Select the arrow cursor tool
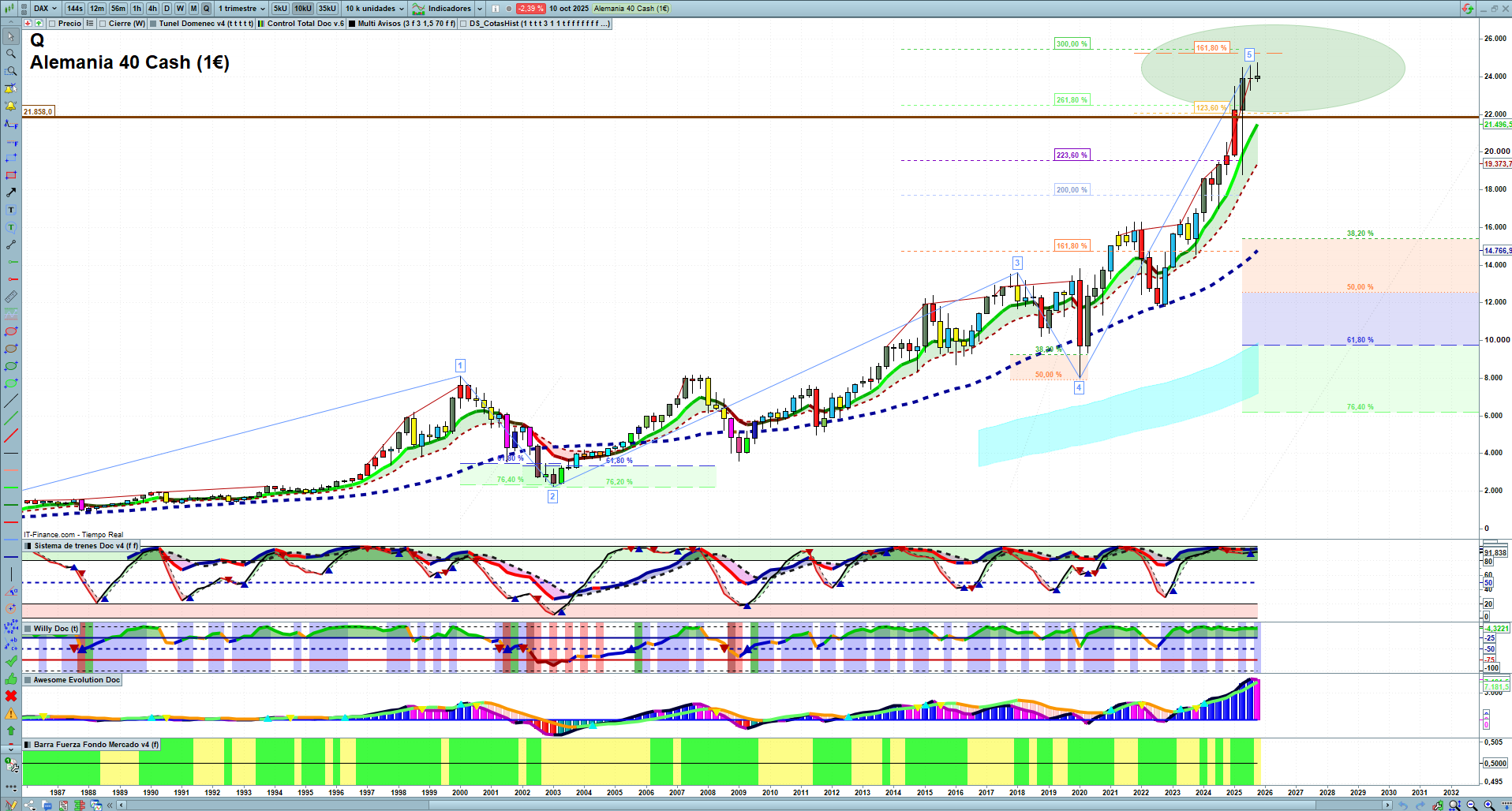 point(11,36)
